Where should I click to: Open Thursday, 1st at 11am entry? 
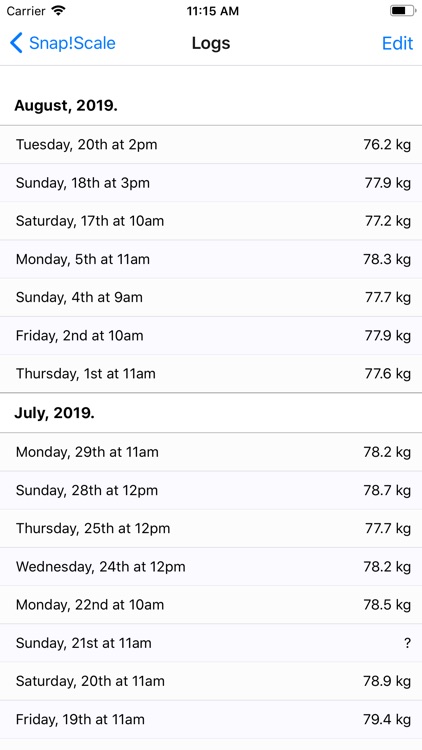tap(211, 374)
